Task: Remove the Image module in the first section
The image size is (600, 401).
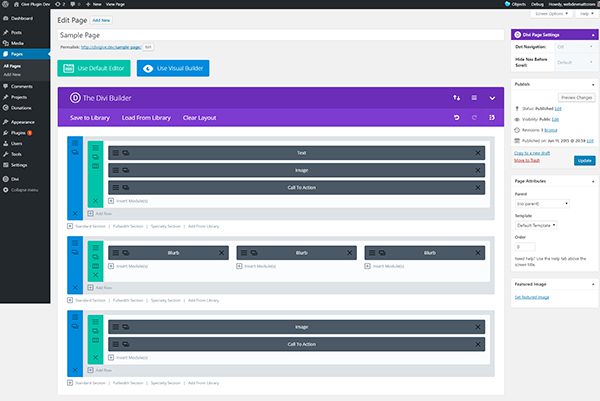Action: (479, 170)
